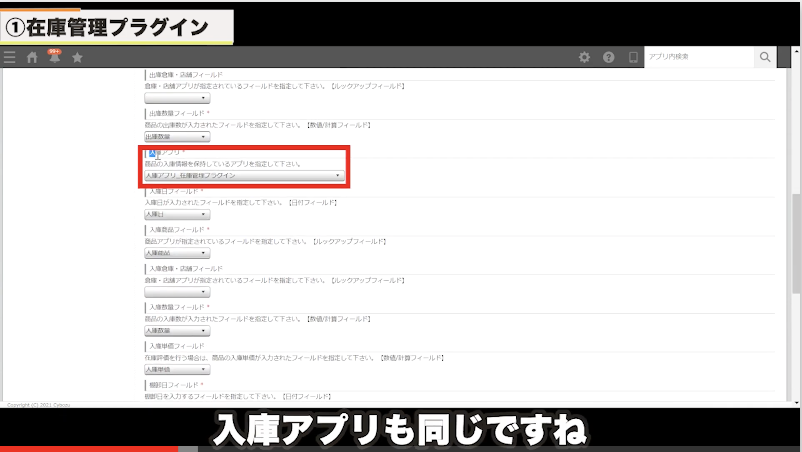
Task: Open the settings gear icon
Action: (x=585, y=58)
